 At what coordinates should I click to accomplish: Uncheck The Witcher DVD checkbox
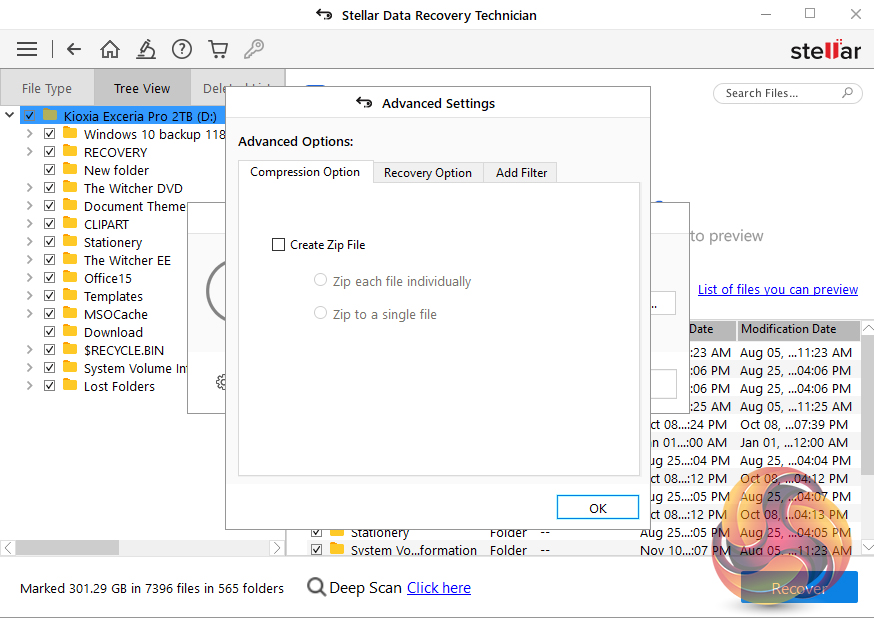coord(49,188)
